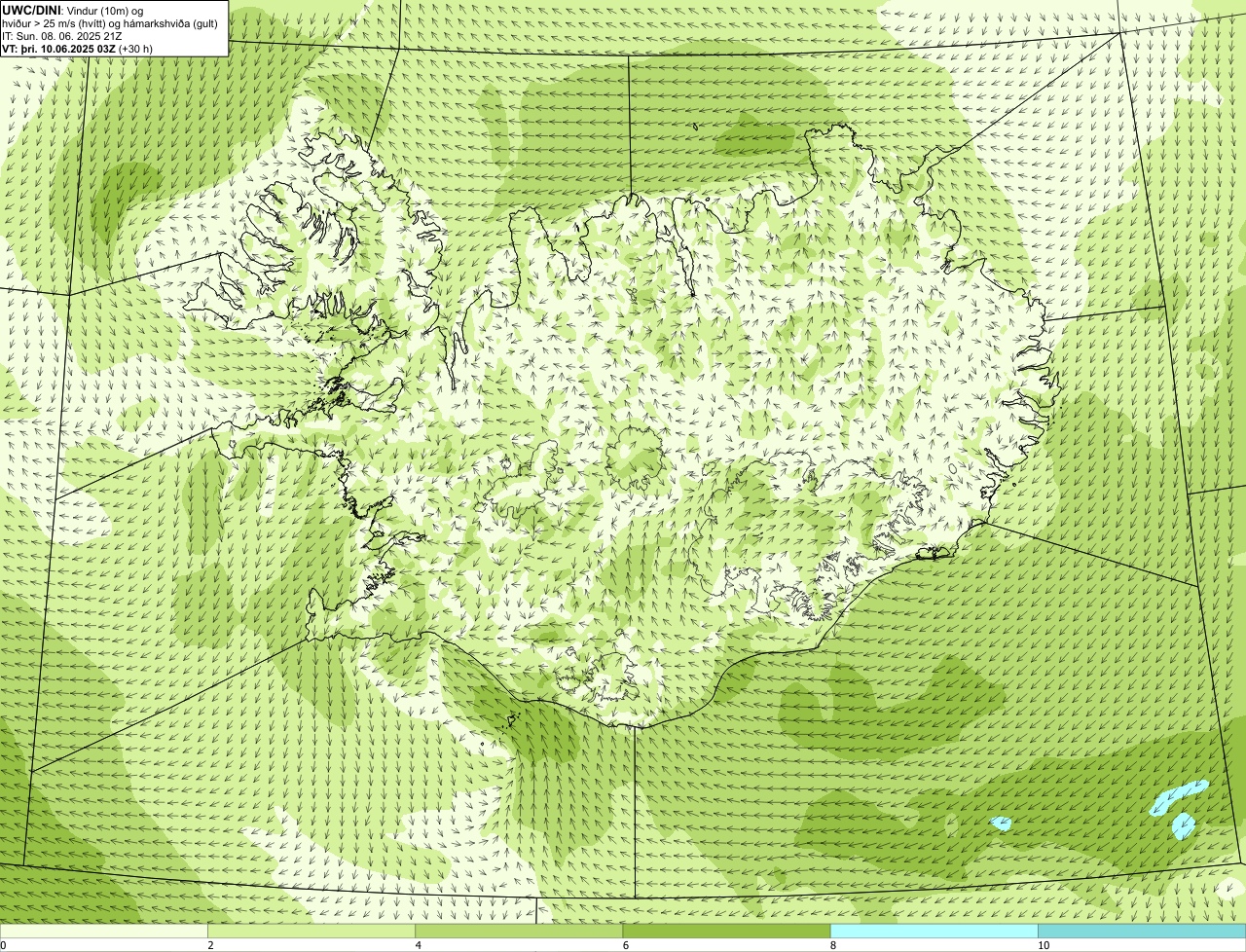This screenshot has height=952, width=1246.
Task: Click the 2–4 m/s light green legend color
Action: tap(311, 932)
